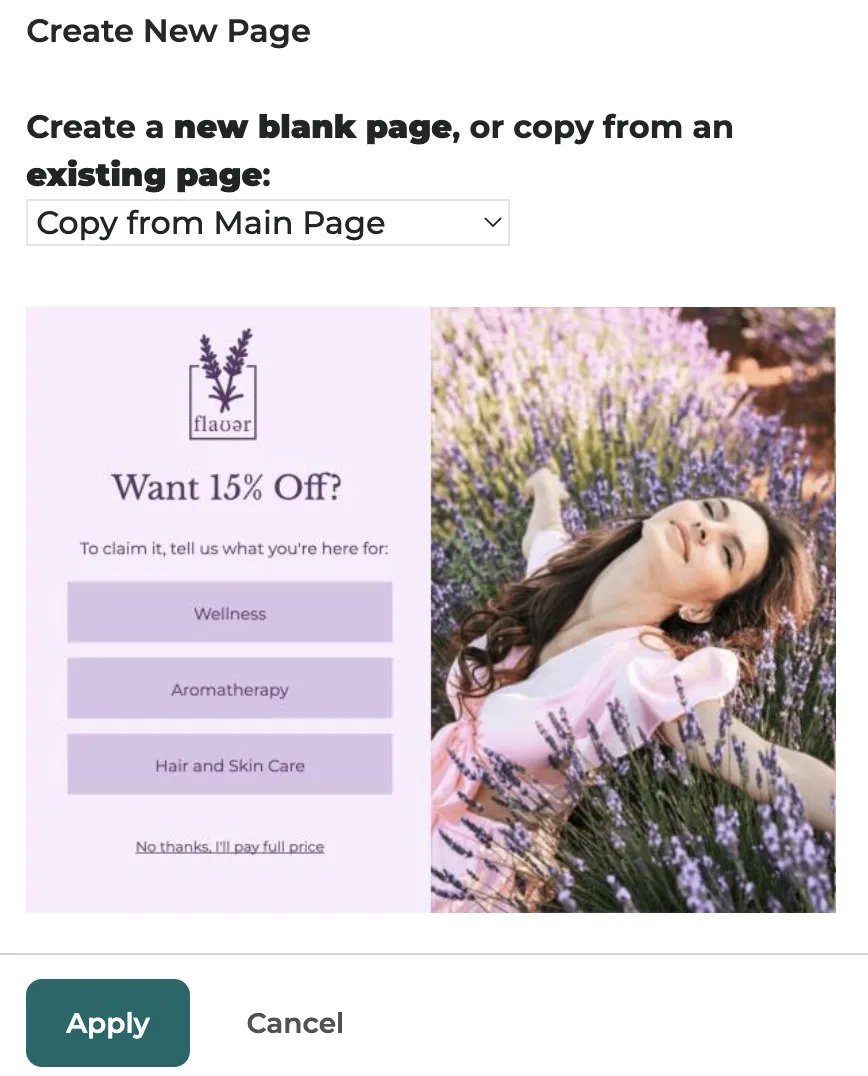Click the flauer lavender logo icon
Viewport: 868px width, 1076px height.
pos(223,384)
